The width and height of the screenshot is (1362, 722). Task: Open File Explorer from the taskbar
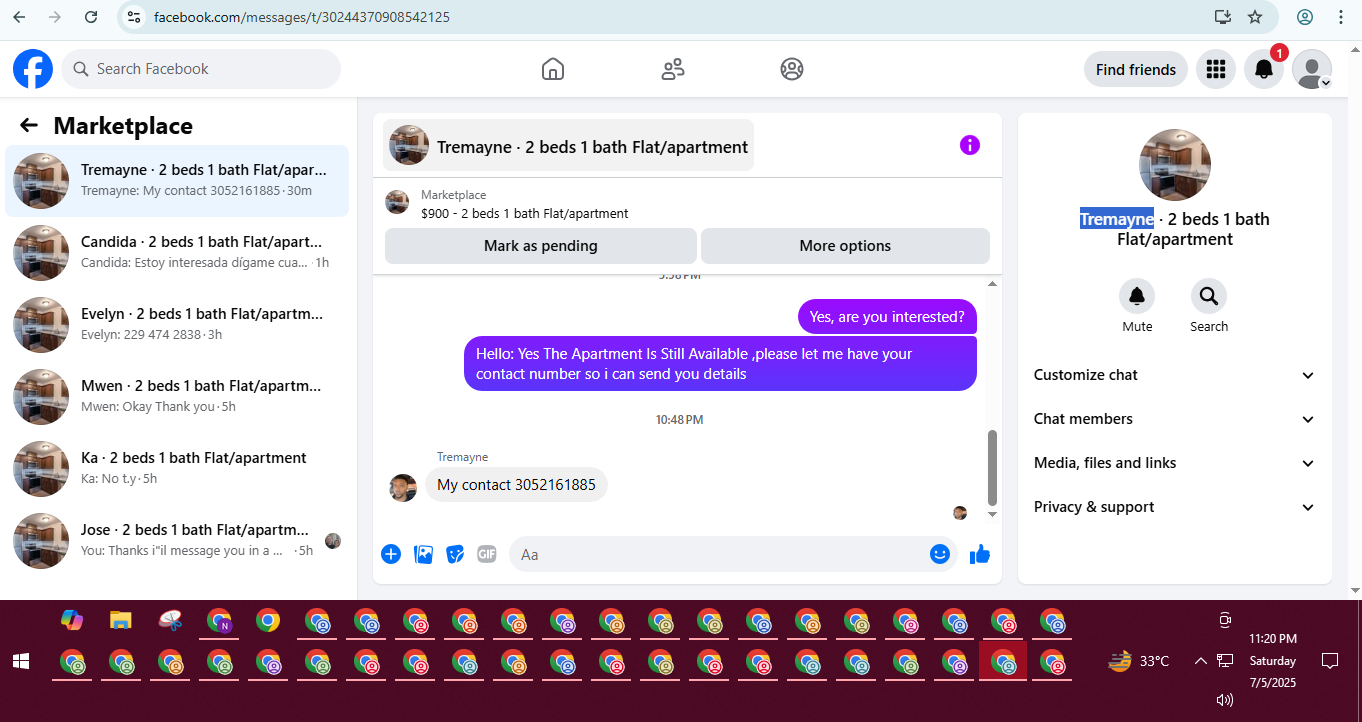120,620
